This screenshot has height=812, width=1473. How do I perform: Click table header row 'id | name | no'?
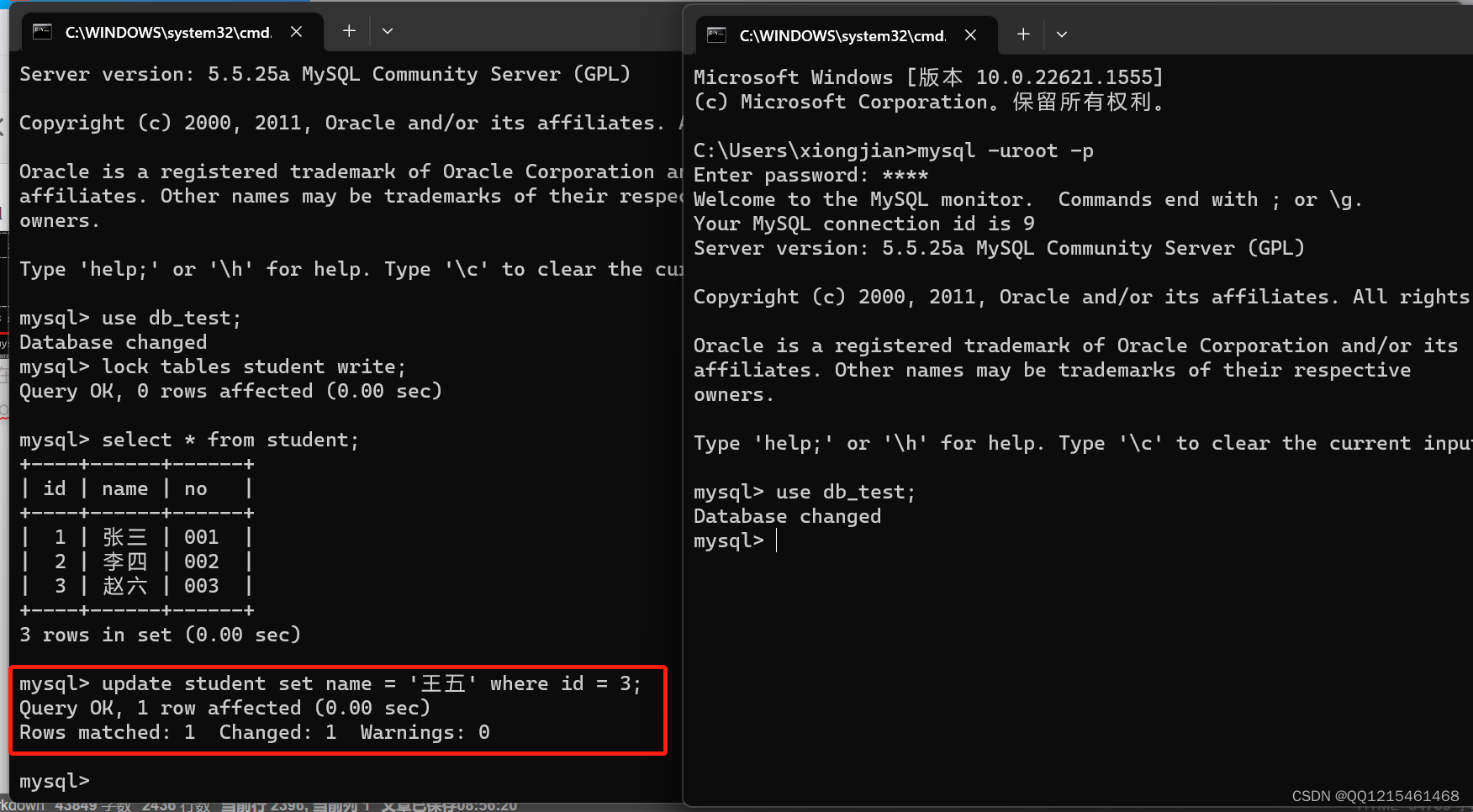click(136, 489)
